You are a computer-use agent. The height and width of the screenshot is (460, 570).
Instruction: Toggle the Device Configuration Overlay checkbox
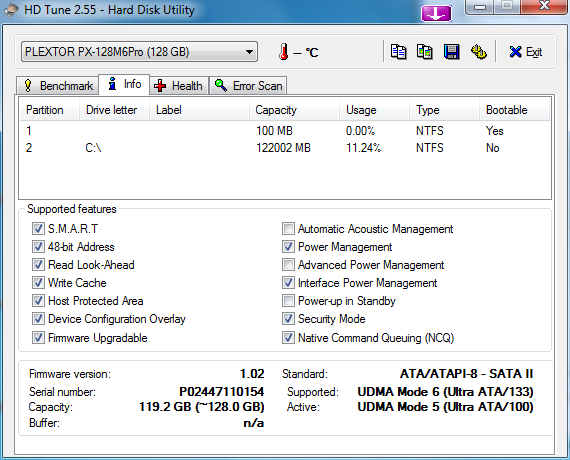(x=38, y=319)
